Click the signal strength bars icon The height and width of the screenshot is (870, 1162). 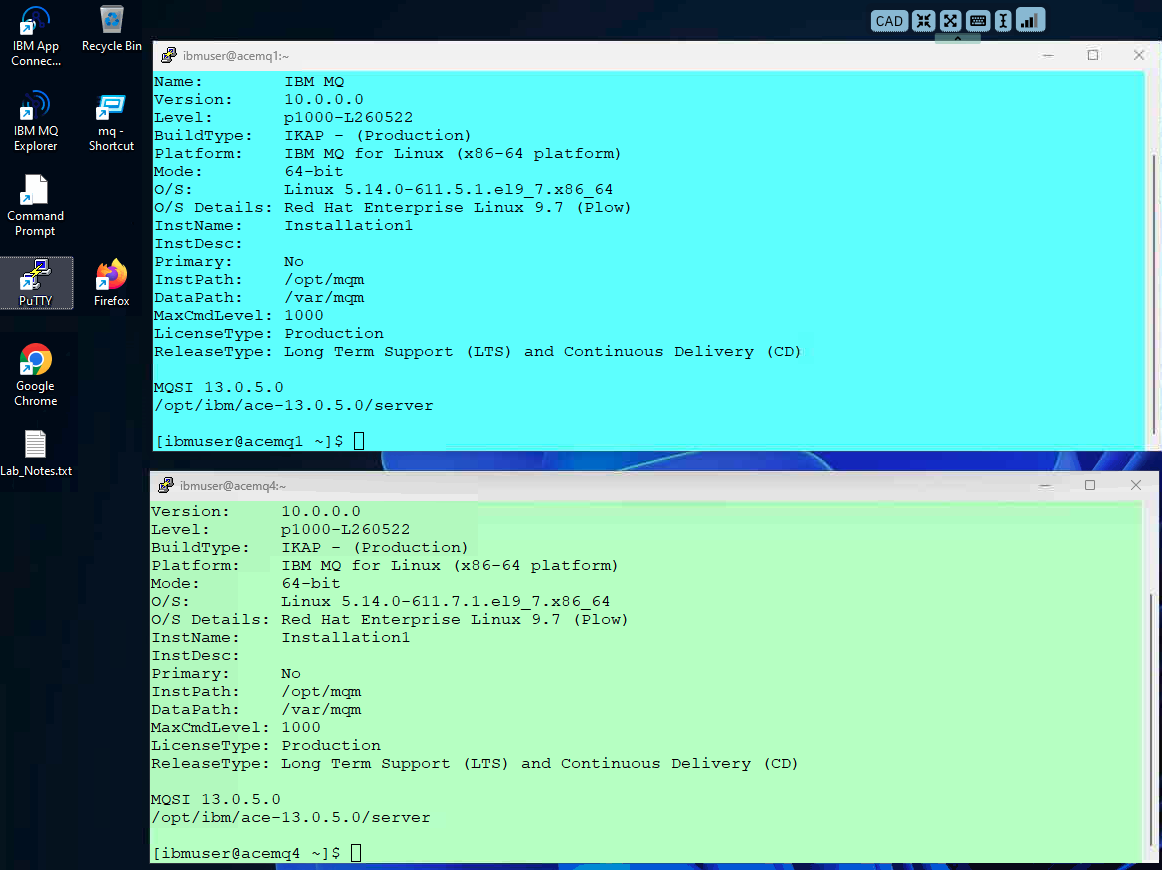(1030, 20)
